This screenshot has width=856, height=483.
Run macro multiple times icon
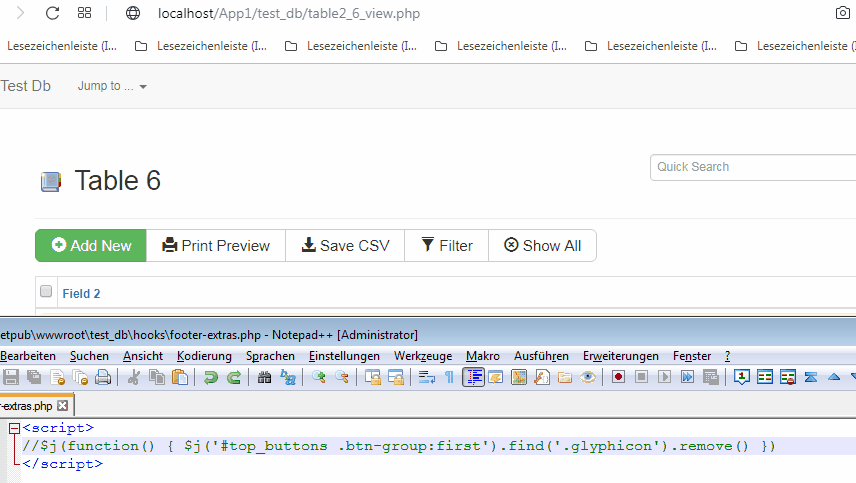pos(687,377)
